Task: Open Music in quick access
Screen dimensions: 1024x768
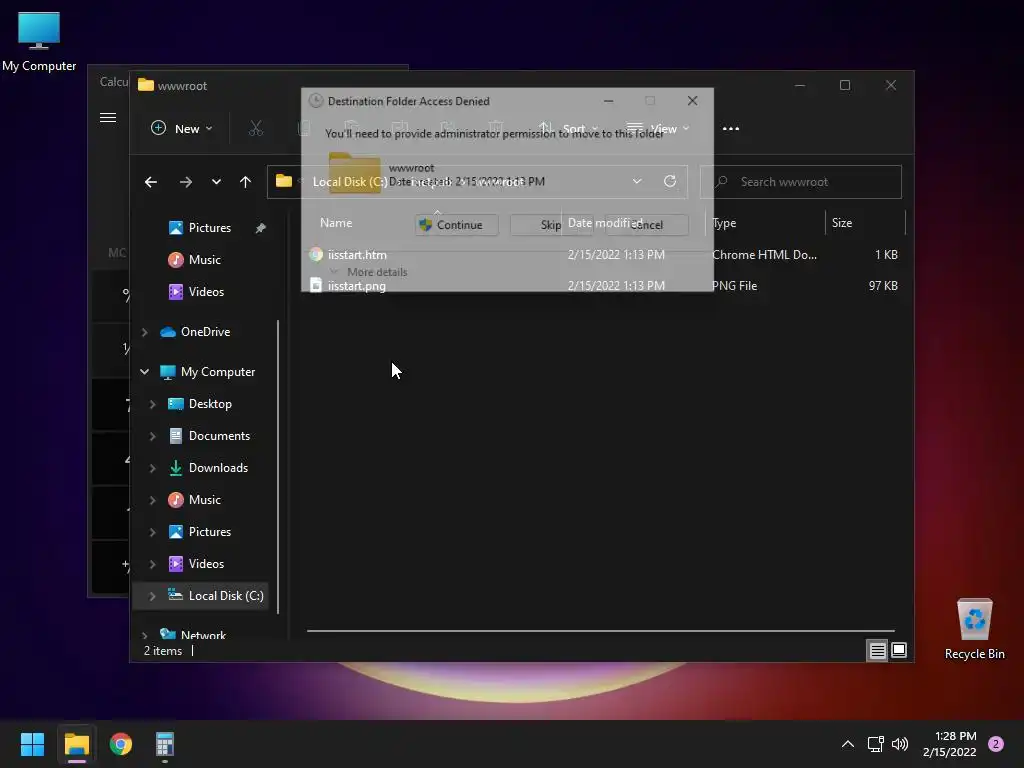Action: pos(204,260)
